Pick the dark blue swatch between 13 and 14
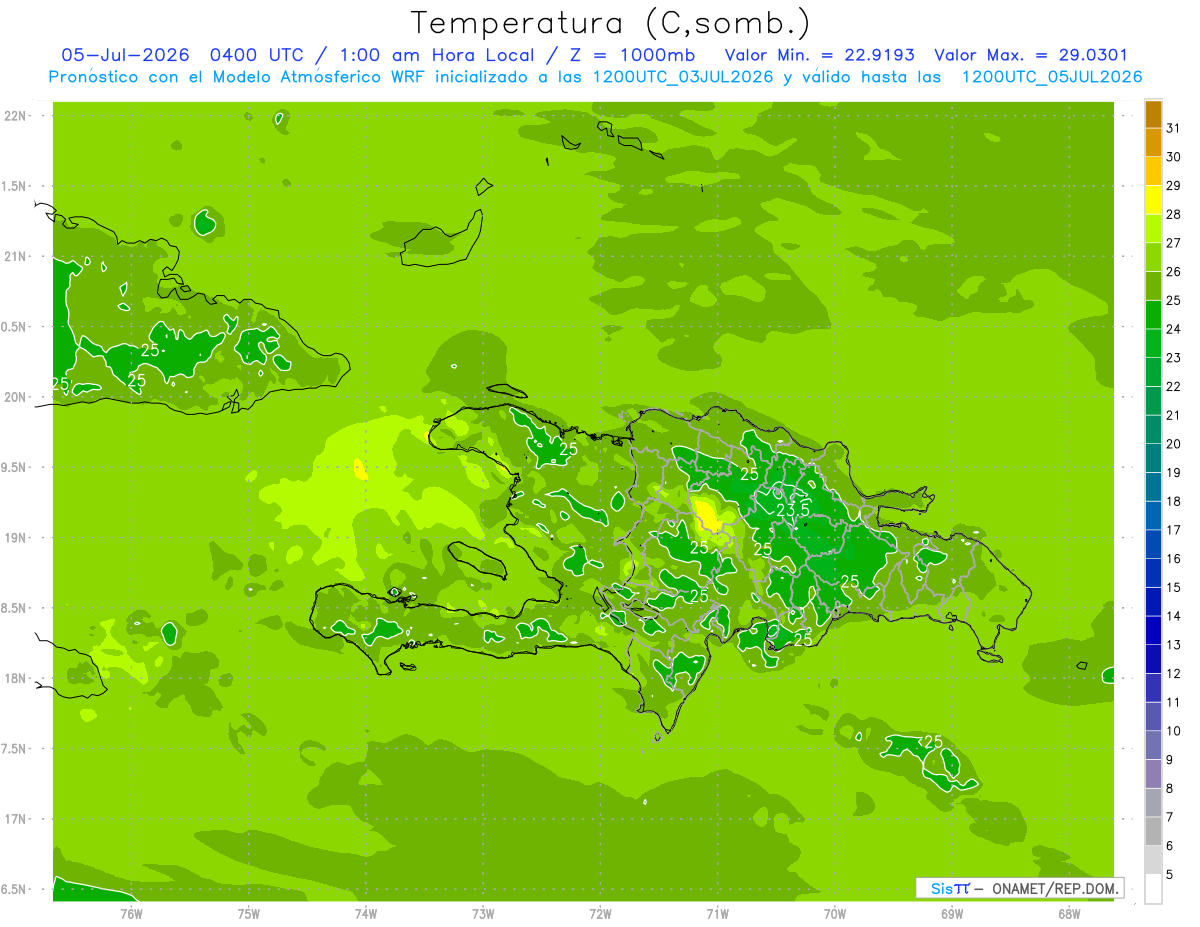 [x=1153, y=631]
